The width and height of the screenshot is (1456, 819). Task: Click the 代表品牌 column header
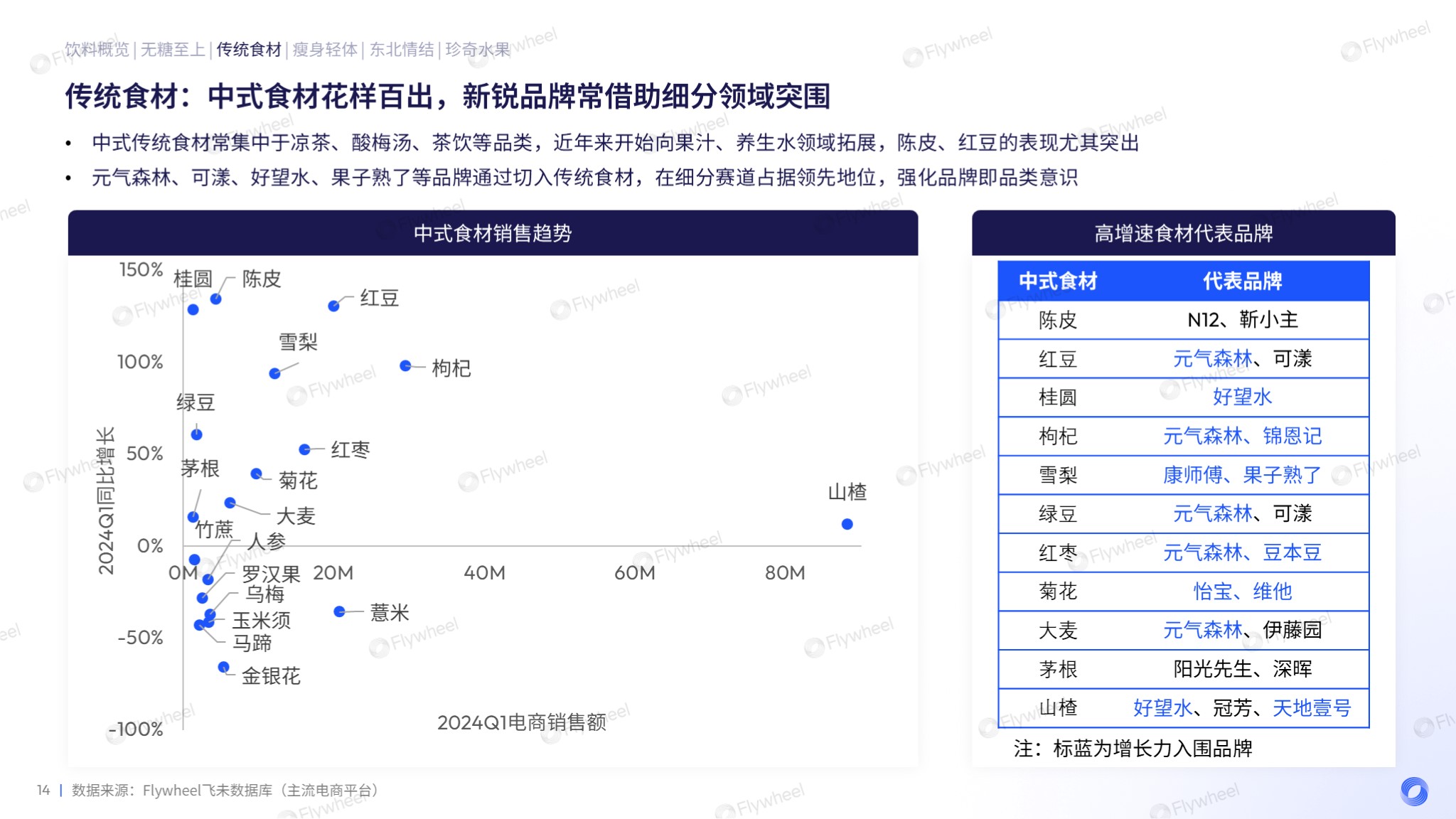click(1242, 281)
